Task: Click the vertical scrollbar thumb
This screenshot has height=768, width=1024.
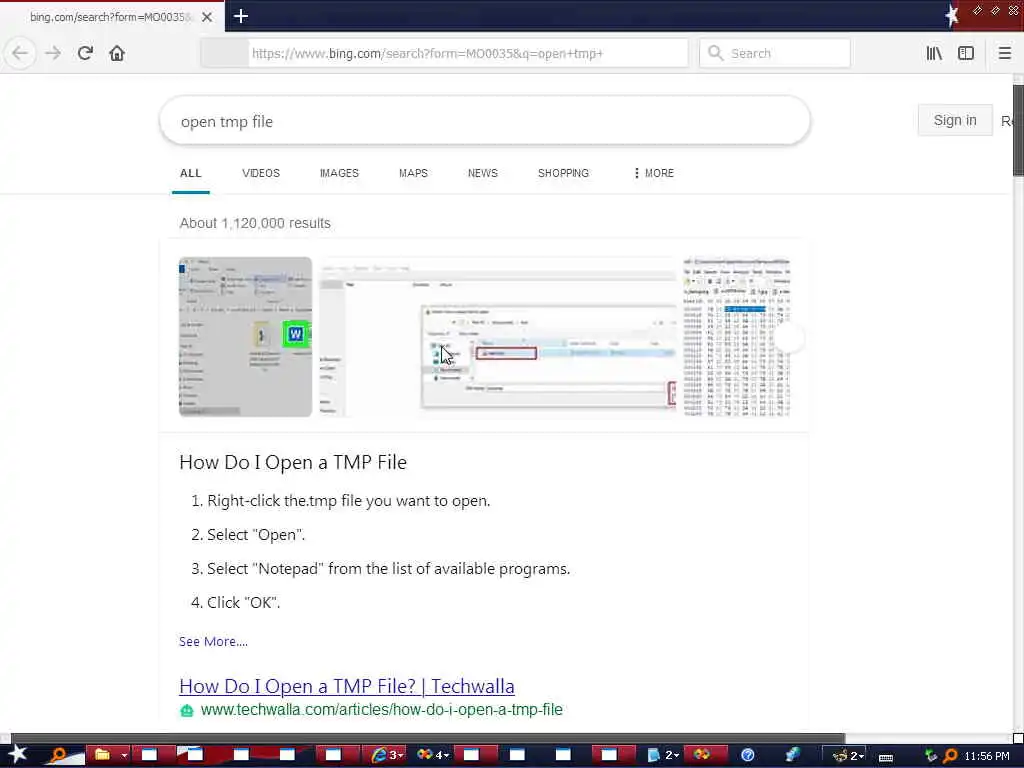Action: click(x=1018, y=129)
